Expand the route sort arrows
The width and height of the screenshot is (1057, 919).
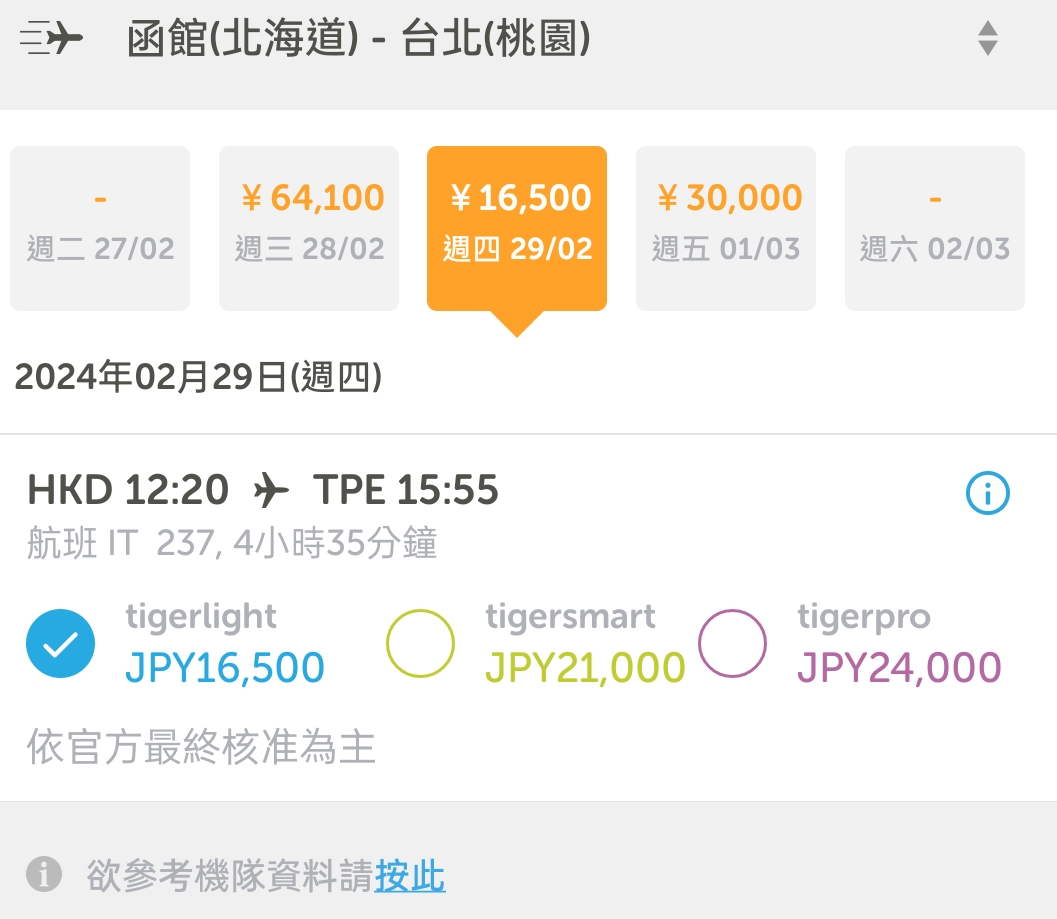click(x=987, y=38)
